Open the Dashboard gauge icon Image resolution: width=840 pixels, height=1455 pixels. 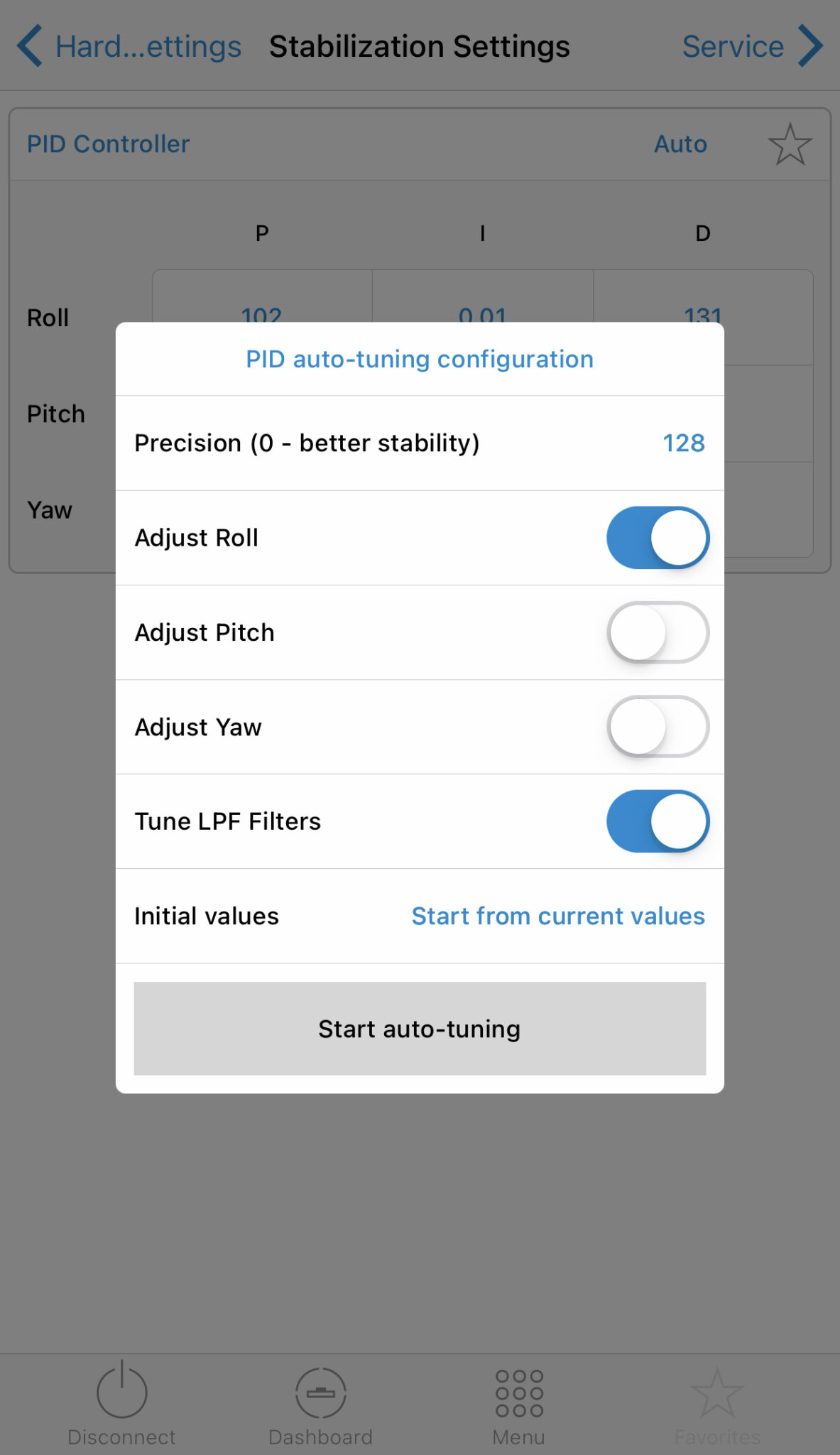[320, 1392]
